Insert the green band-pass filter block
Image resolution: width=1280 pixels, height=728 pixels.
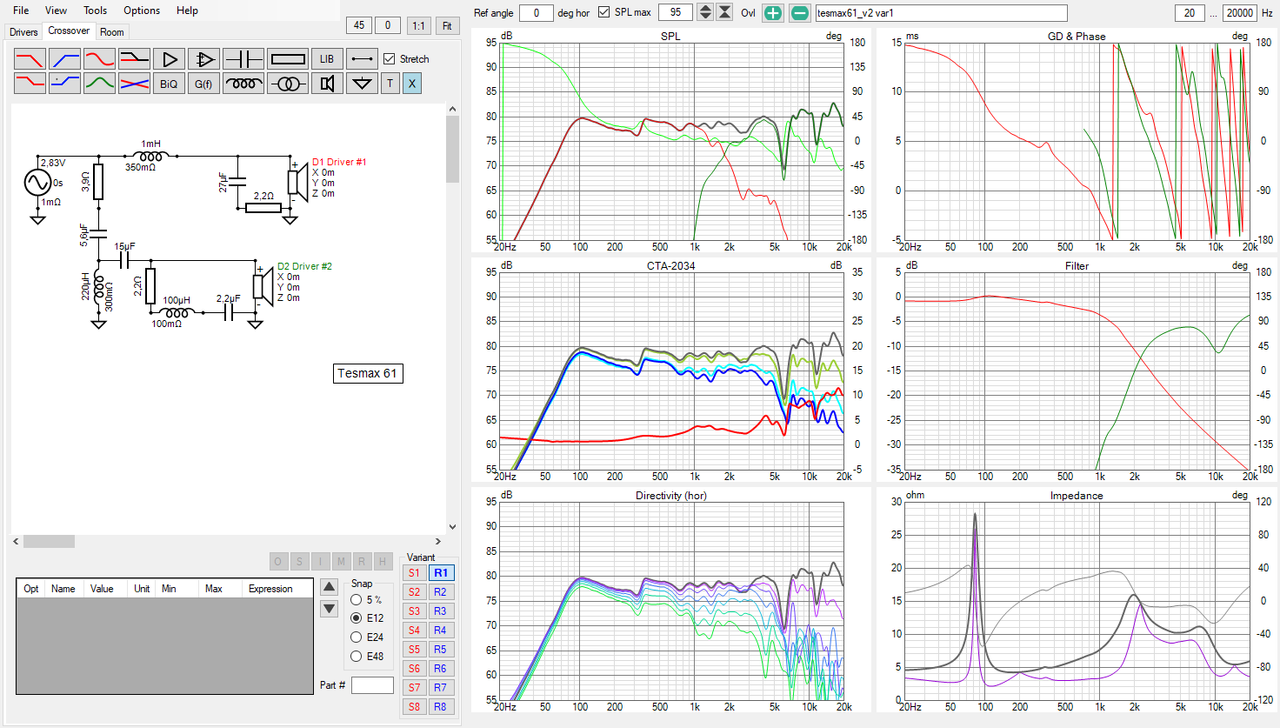click(x=100, y=84)
